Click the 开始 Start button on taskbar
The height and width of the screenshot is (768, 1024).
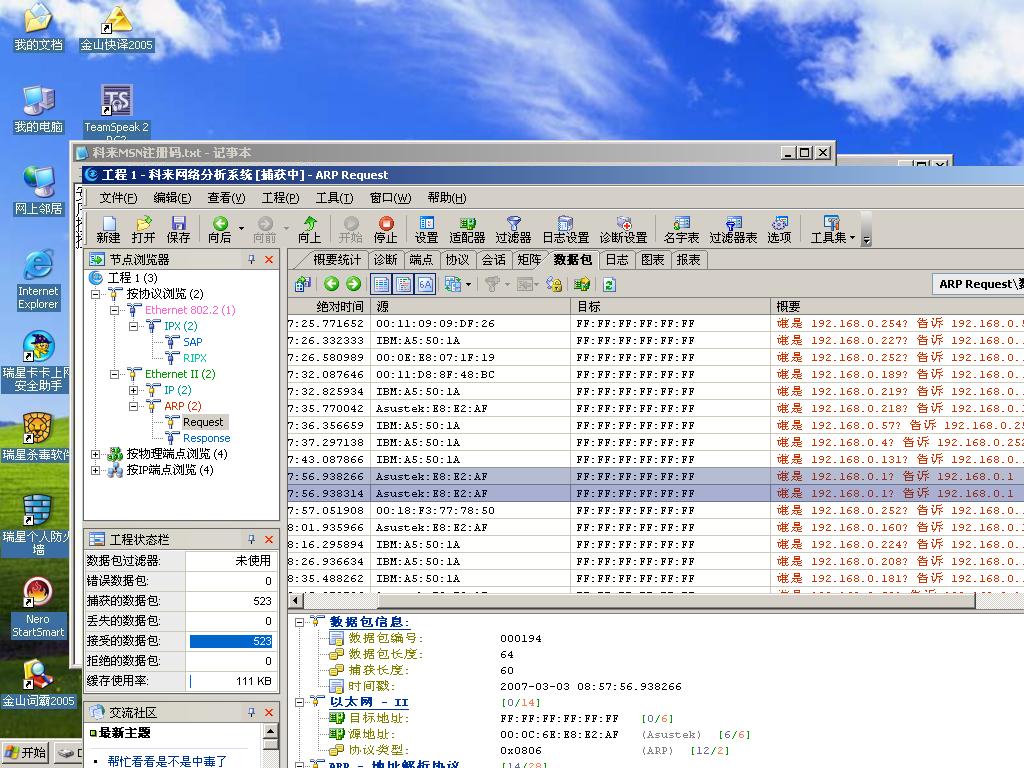(x=25, y=753)
